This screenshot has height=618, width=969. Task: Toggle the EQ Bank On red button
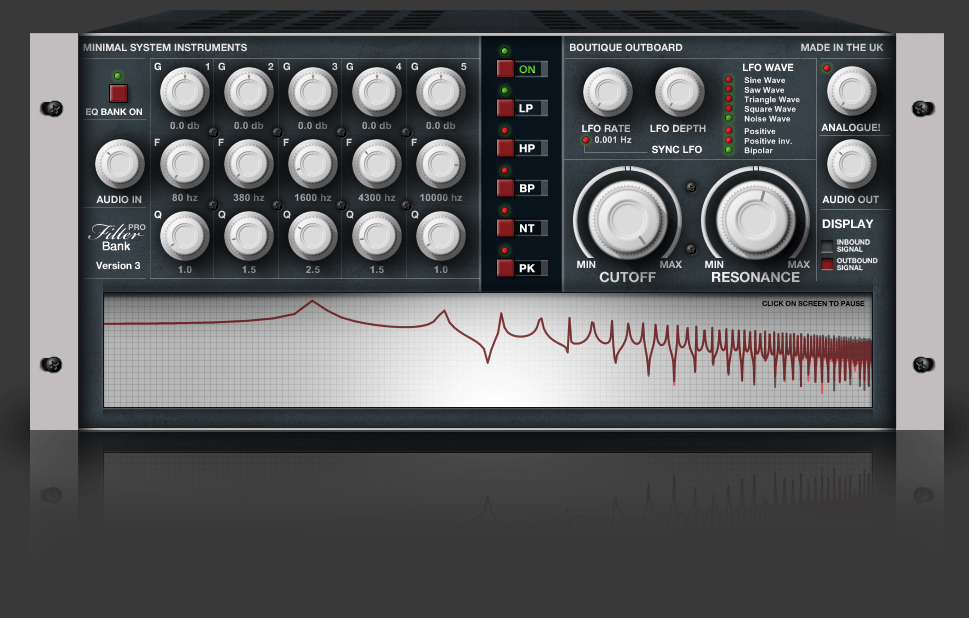(x=119, y=93)
